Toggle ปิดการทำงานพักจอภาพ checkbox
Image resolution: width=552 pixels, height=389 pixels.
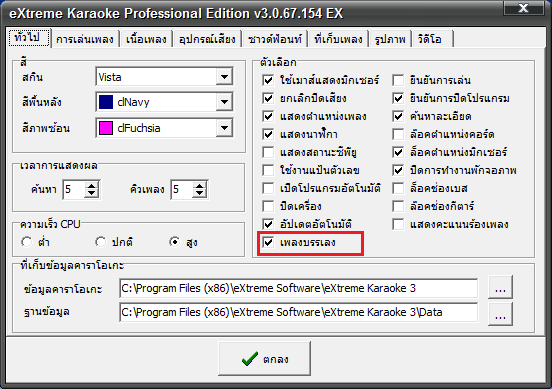pyautogui.click(x=398, y=170)
